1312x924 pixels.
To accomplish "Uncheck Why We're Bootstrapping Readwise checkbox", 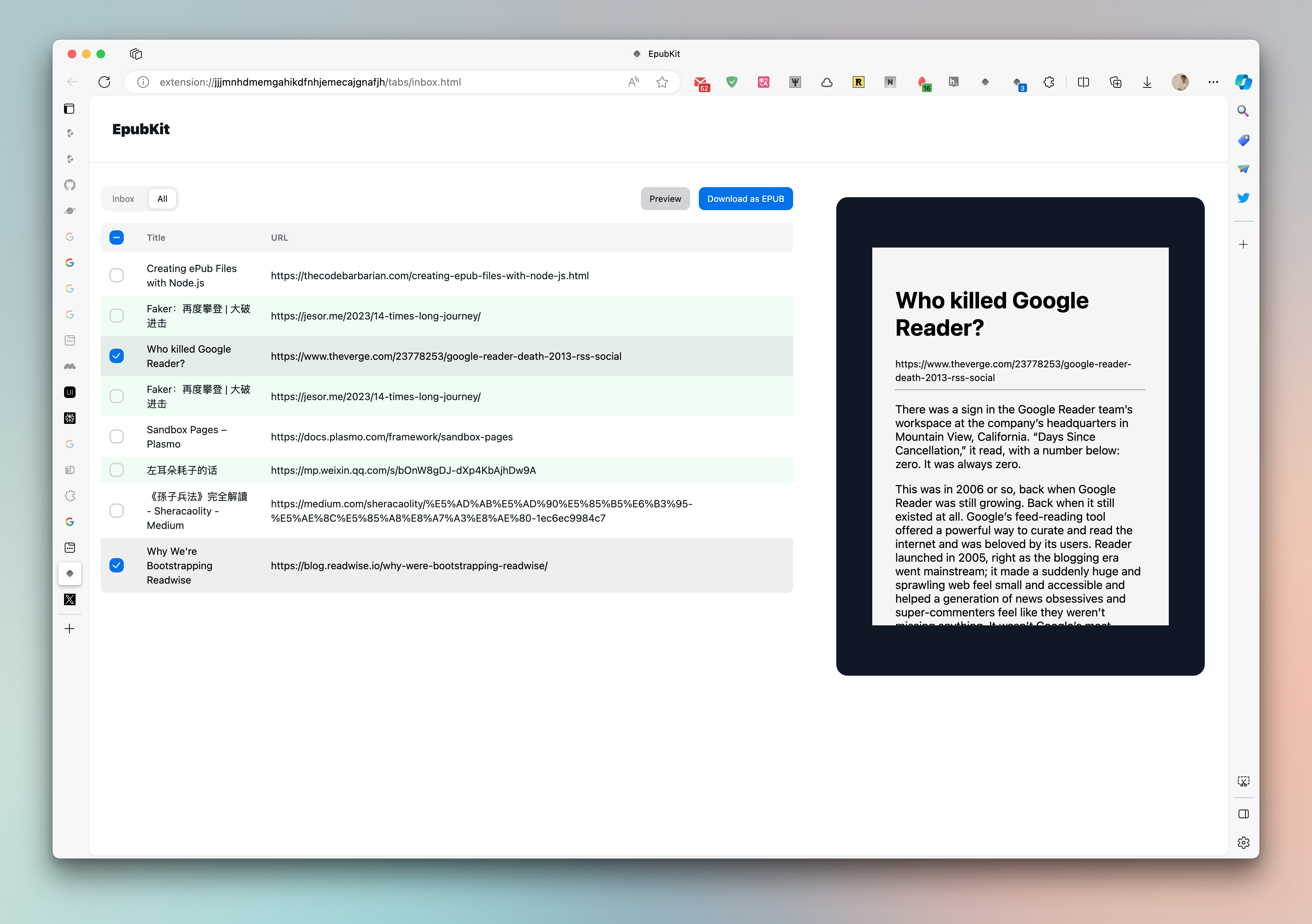I will pyautogui.click(x=117, y=566).
